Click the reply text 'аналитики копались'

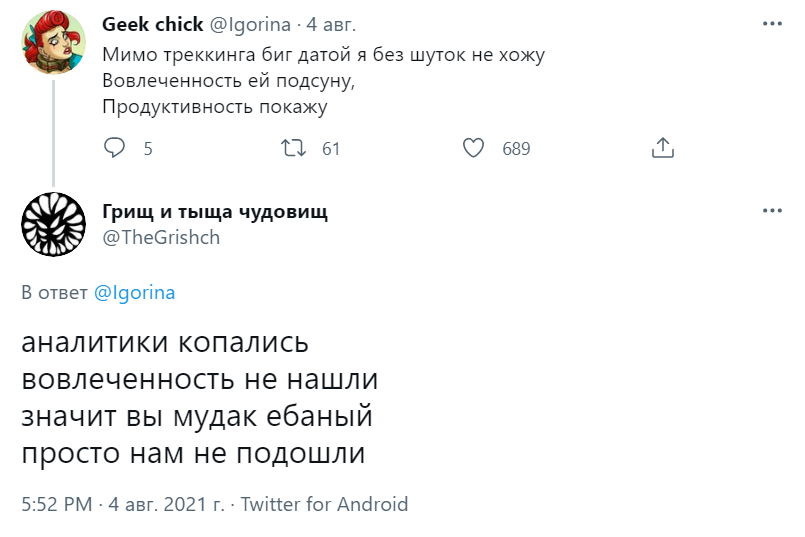(x=166, y=343)
